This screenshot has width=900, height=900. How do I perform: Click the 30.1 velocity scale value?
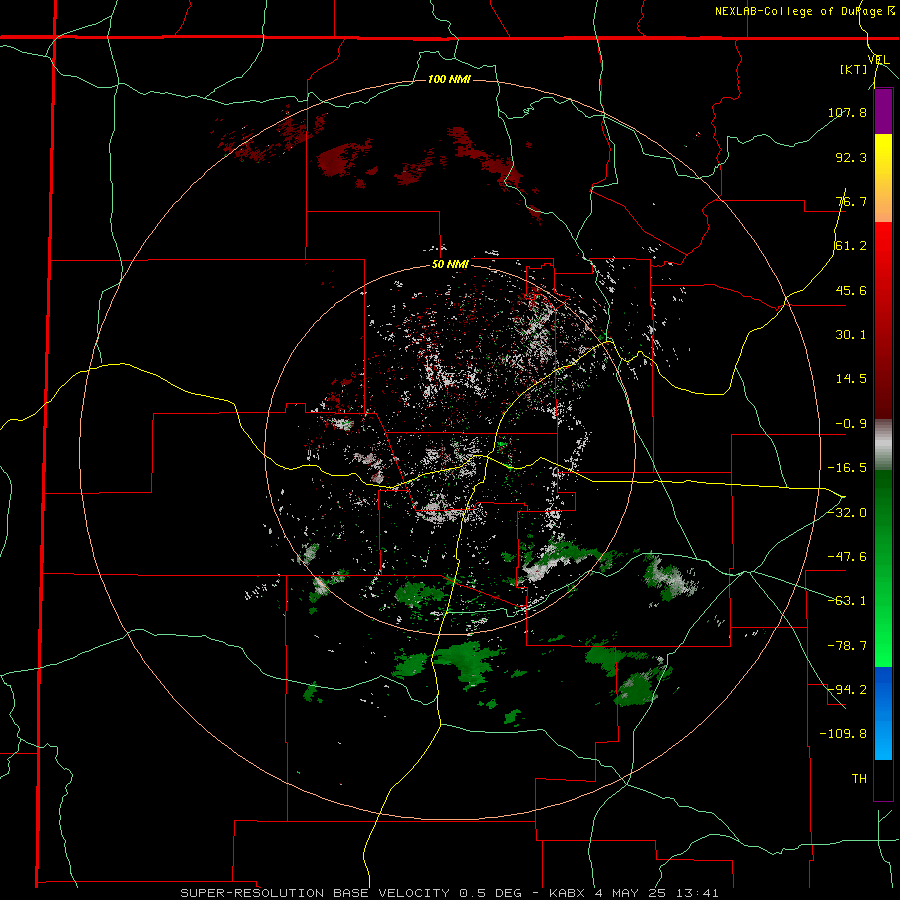(x=851, y=335)
